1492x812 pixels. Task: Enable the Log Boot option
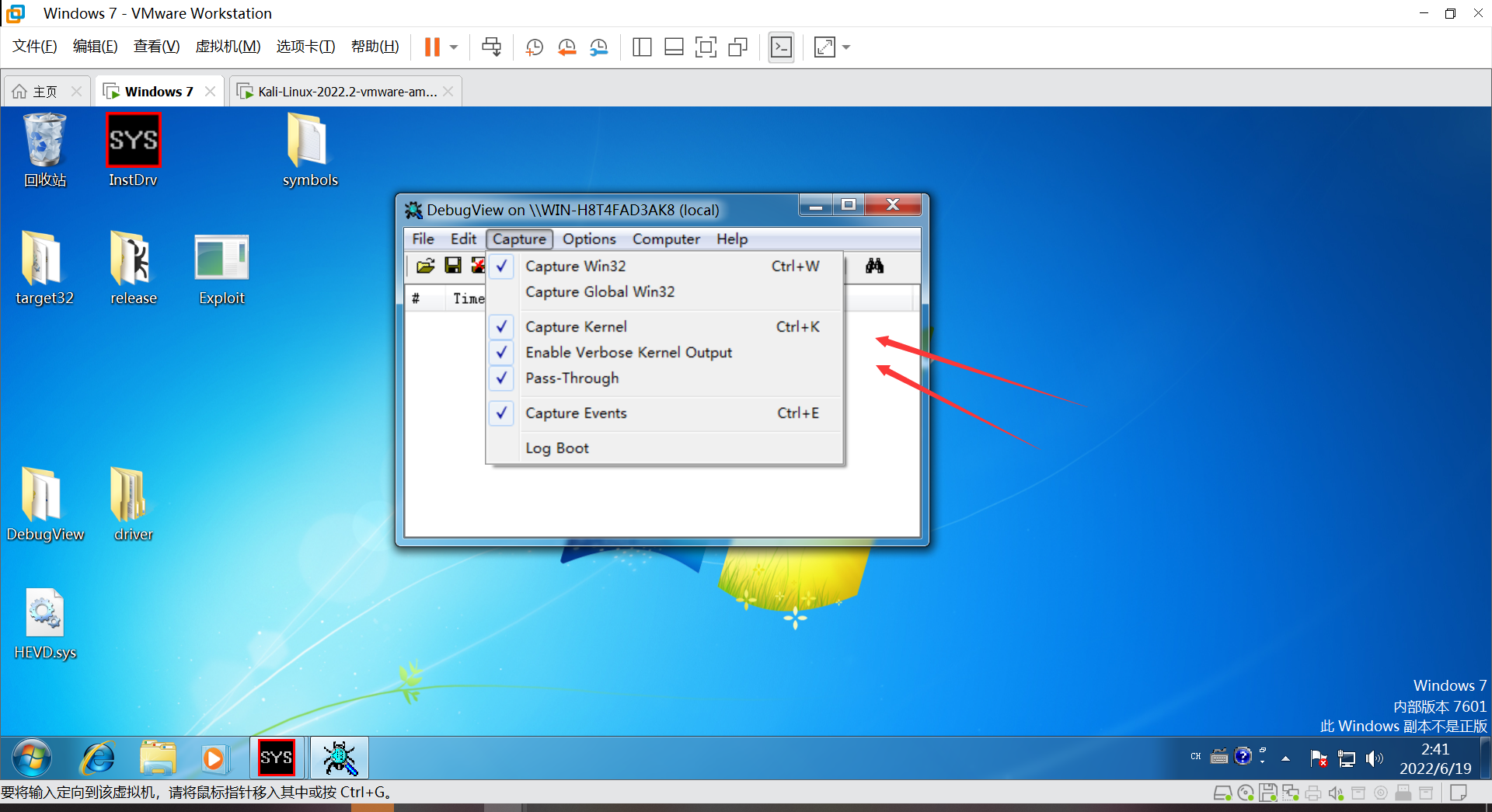tap(665, 448)
